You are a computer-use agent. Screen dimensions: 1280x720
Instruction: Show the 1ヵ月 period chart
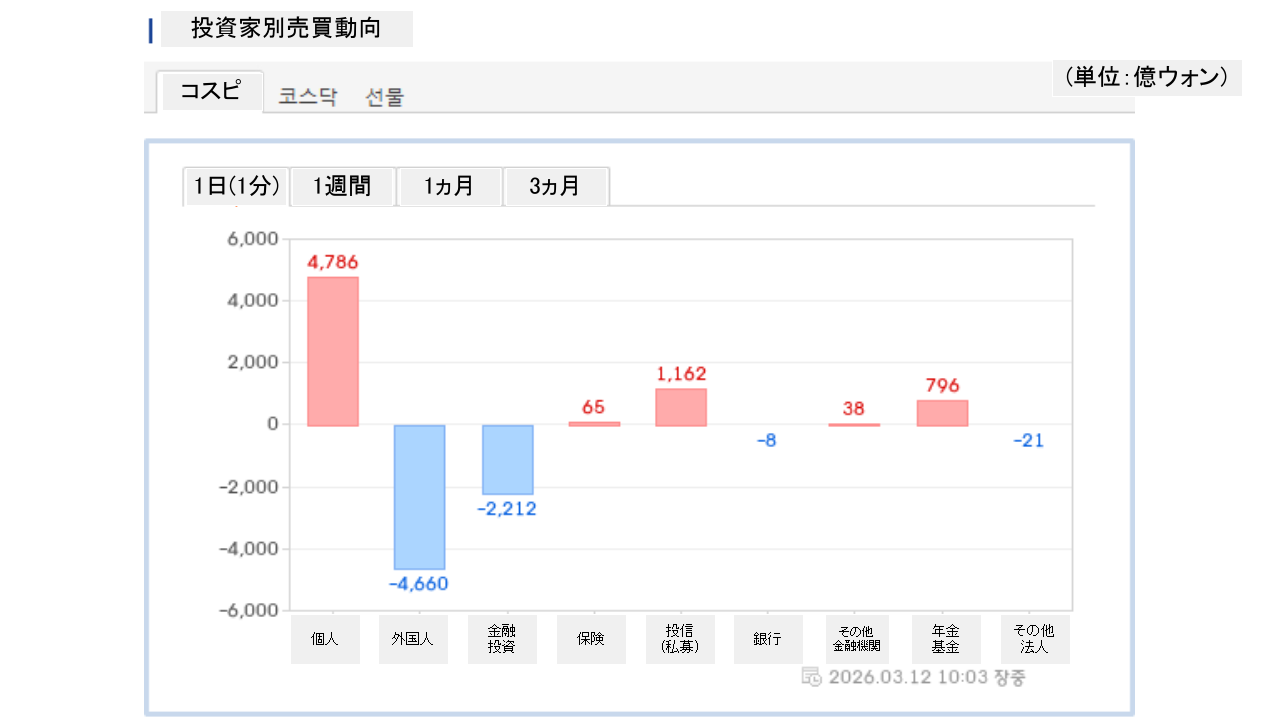pyautogui.click(x=449, y=186)
